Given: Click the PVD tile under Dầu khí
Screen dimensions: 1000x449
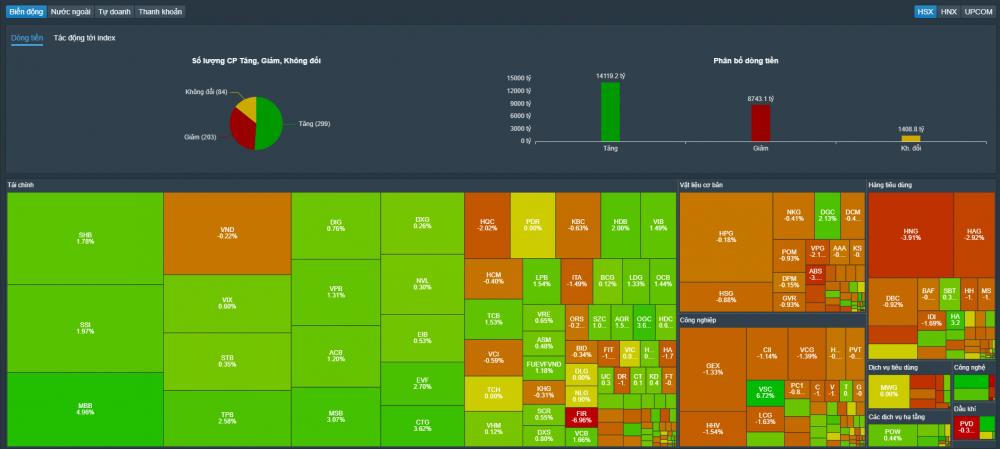Looking at the screenshot, I should 966,426.
